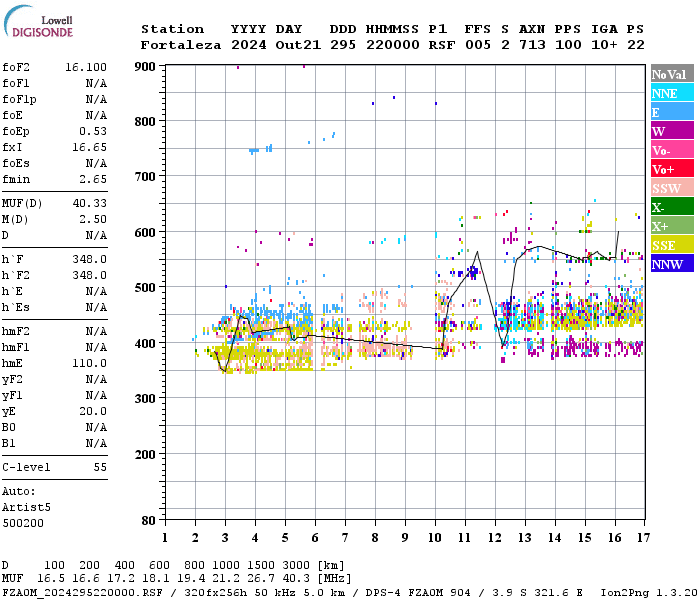Select the 80 km axis label
Image resolution: width=700 pixels, height=600 pixels.
(148, 520)
